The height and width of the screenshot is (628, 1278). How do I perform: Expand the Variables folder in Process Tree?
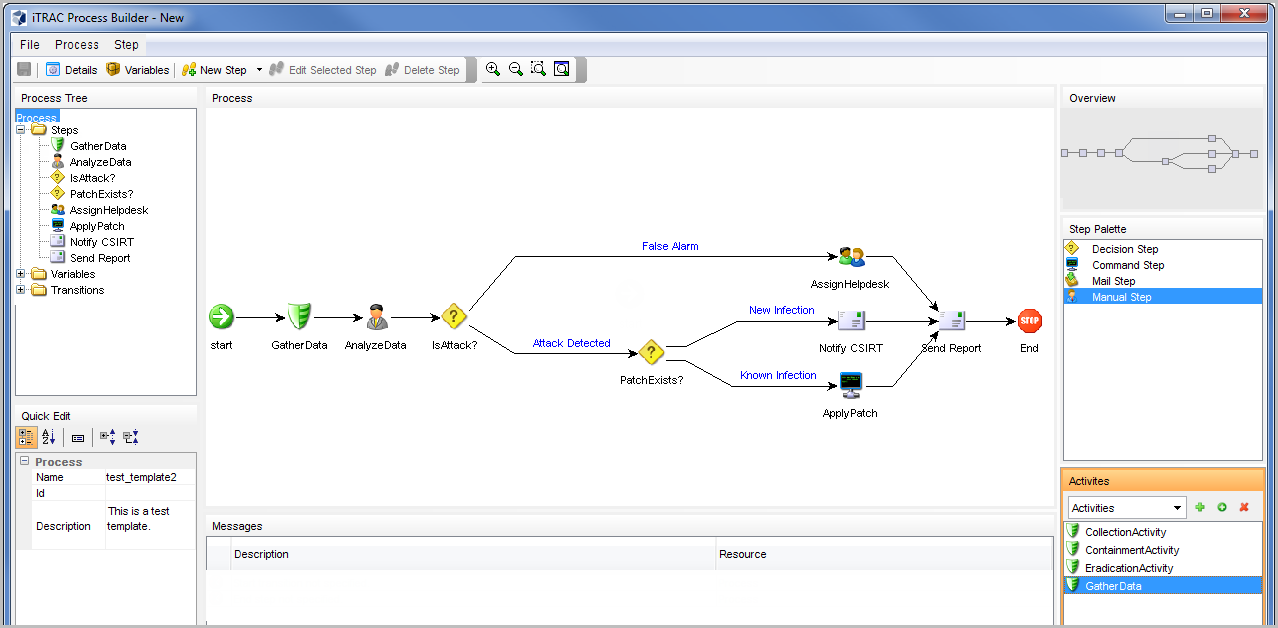point(21,274)
